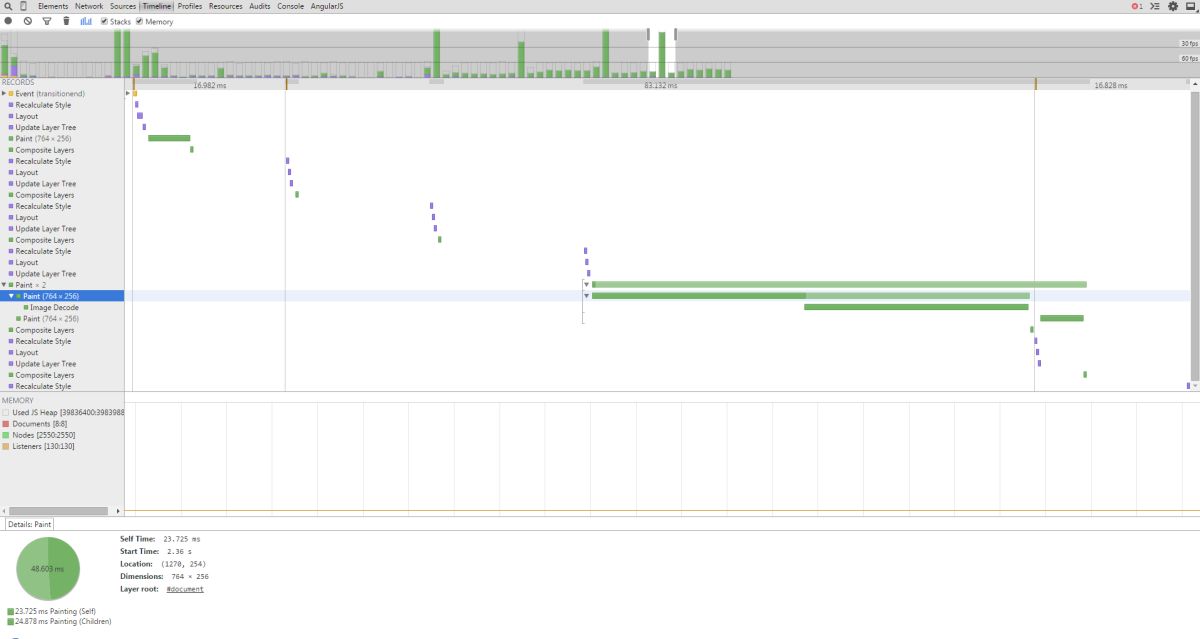1200x639 pixels.
Task: Open the AngularJS tab
Action: point(327,6)
